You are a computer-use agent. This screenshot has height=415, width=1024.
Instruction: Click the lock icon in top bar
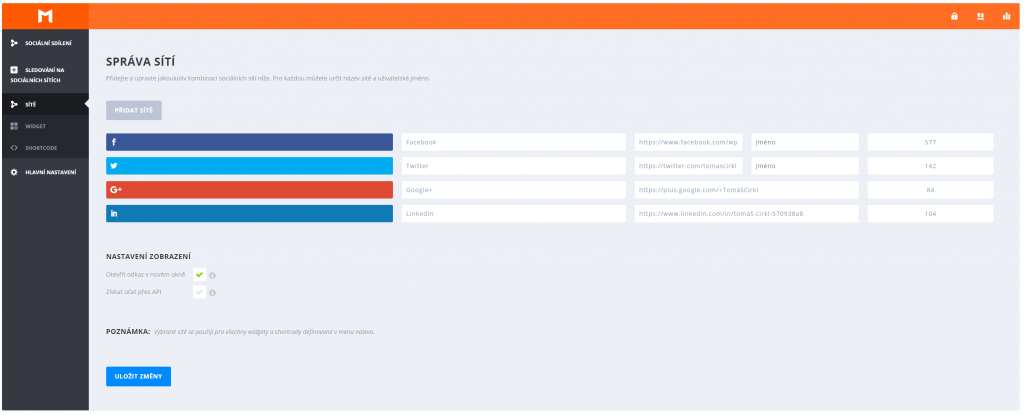tap(954, 16)
